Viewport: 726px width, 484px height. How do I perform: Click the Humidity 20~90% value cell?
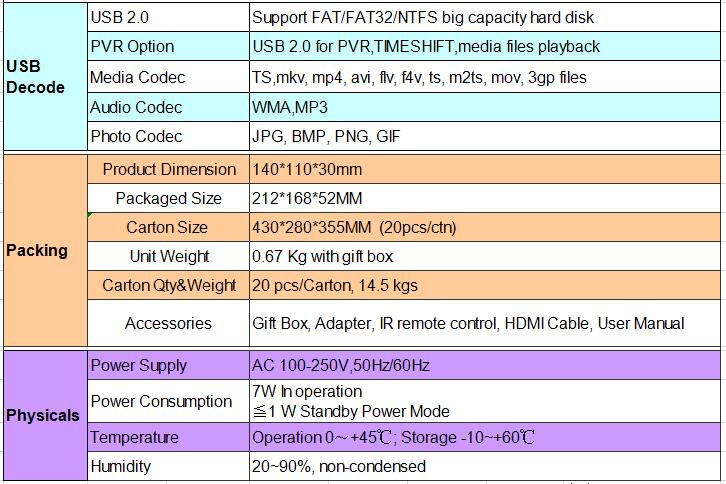coord(484,466)
